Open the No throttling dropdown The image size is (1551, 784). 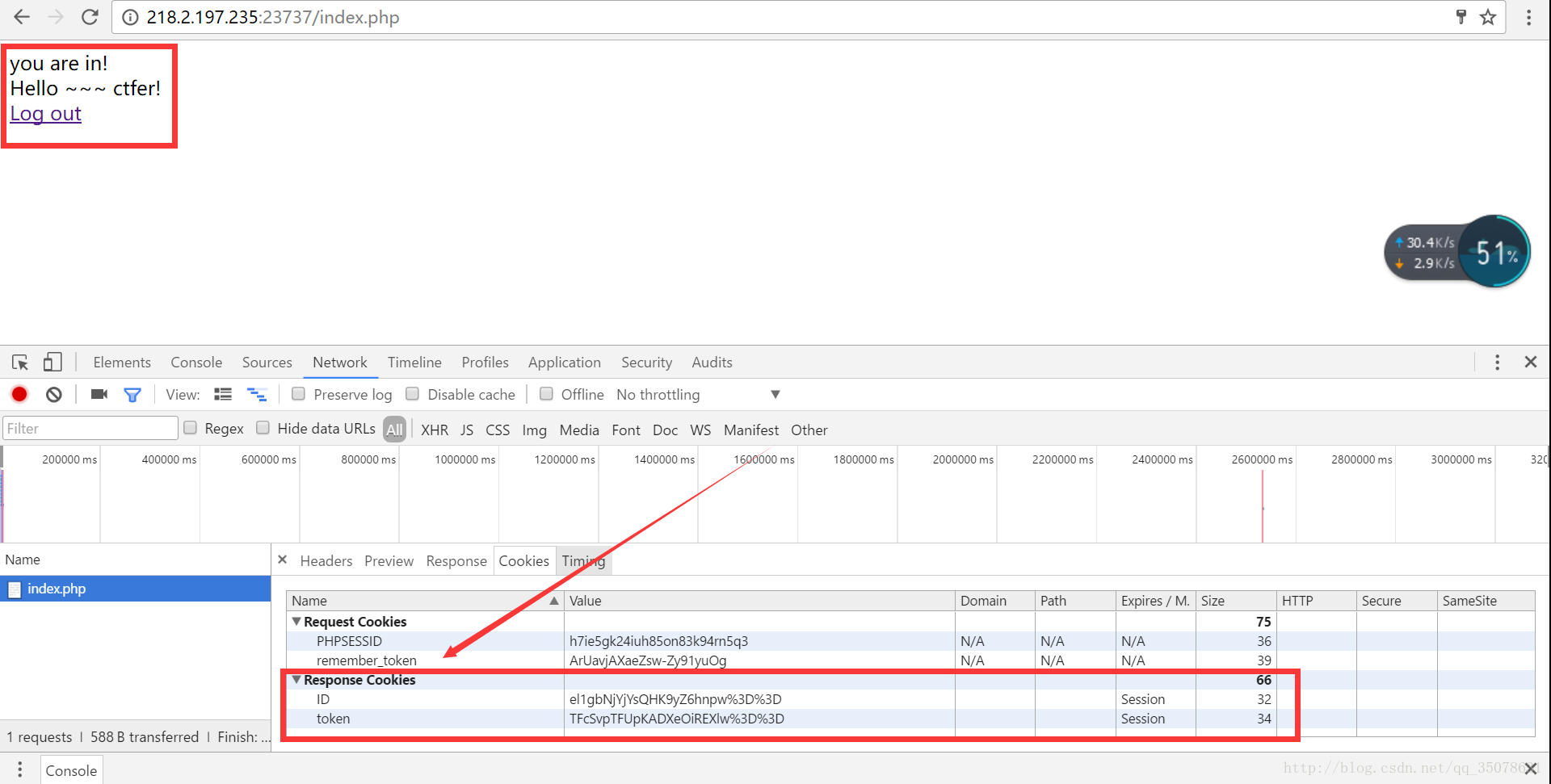(x=698, y=394)
